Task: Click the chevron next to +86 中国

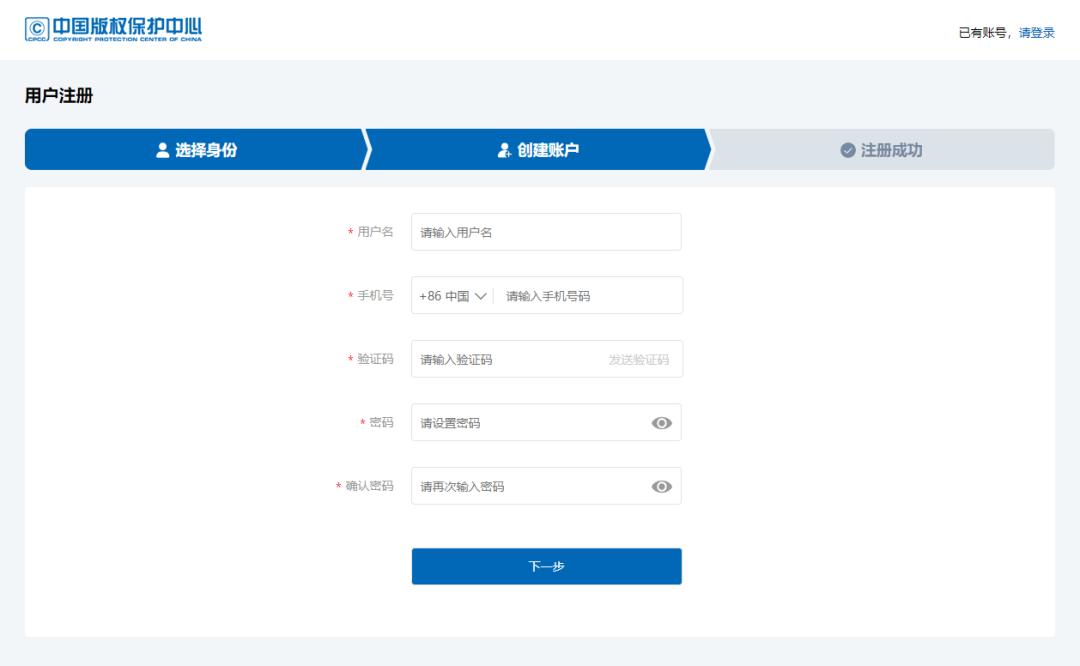Action: 479,295
